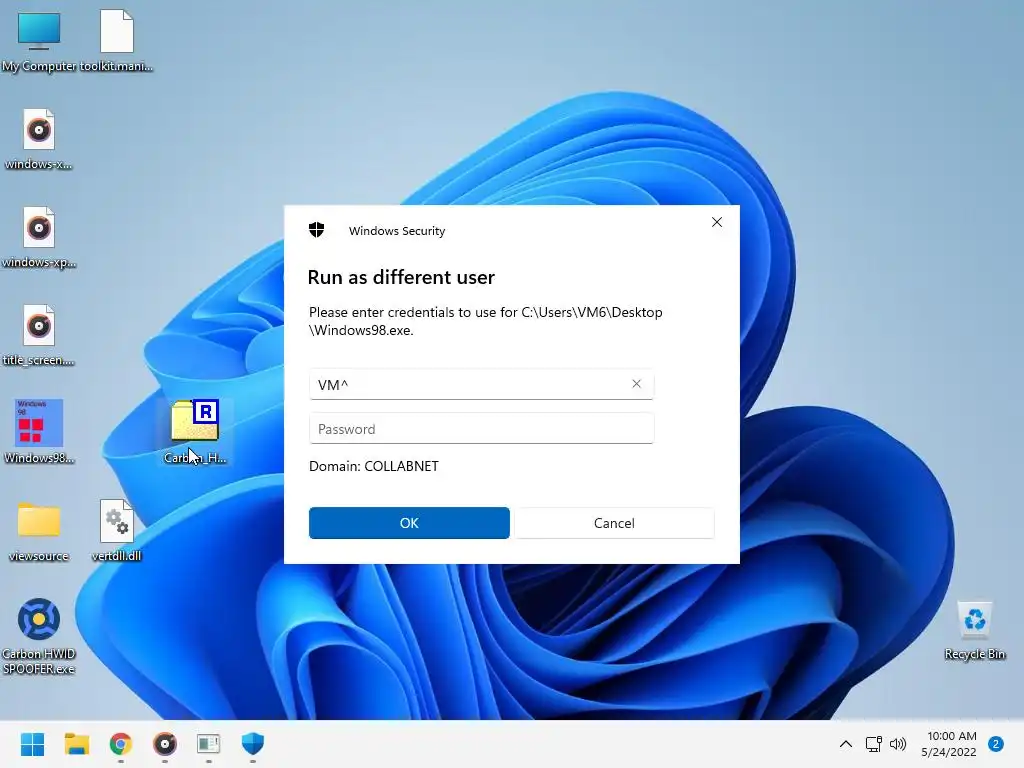Open network status tray icon
The height and width of the screenshot is (768, 1024).
874,744
